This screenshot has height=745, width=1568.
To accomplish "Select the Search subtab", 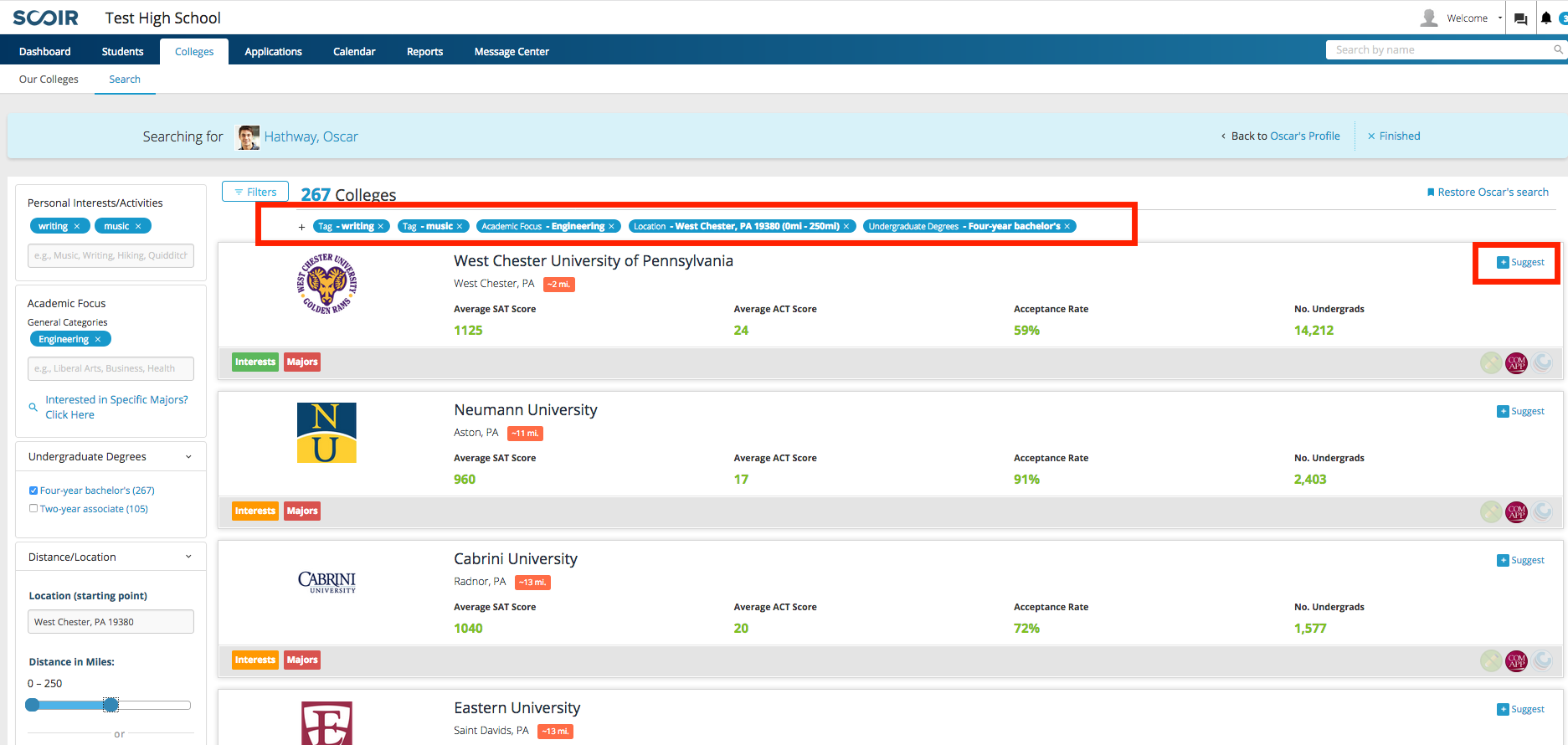I will tap(125, 80).
